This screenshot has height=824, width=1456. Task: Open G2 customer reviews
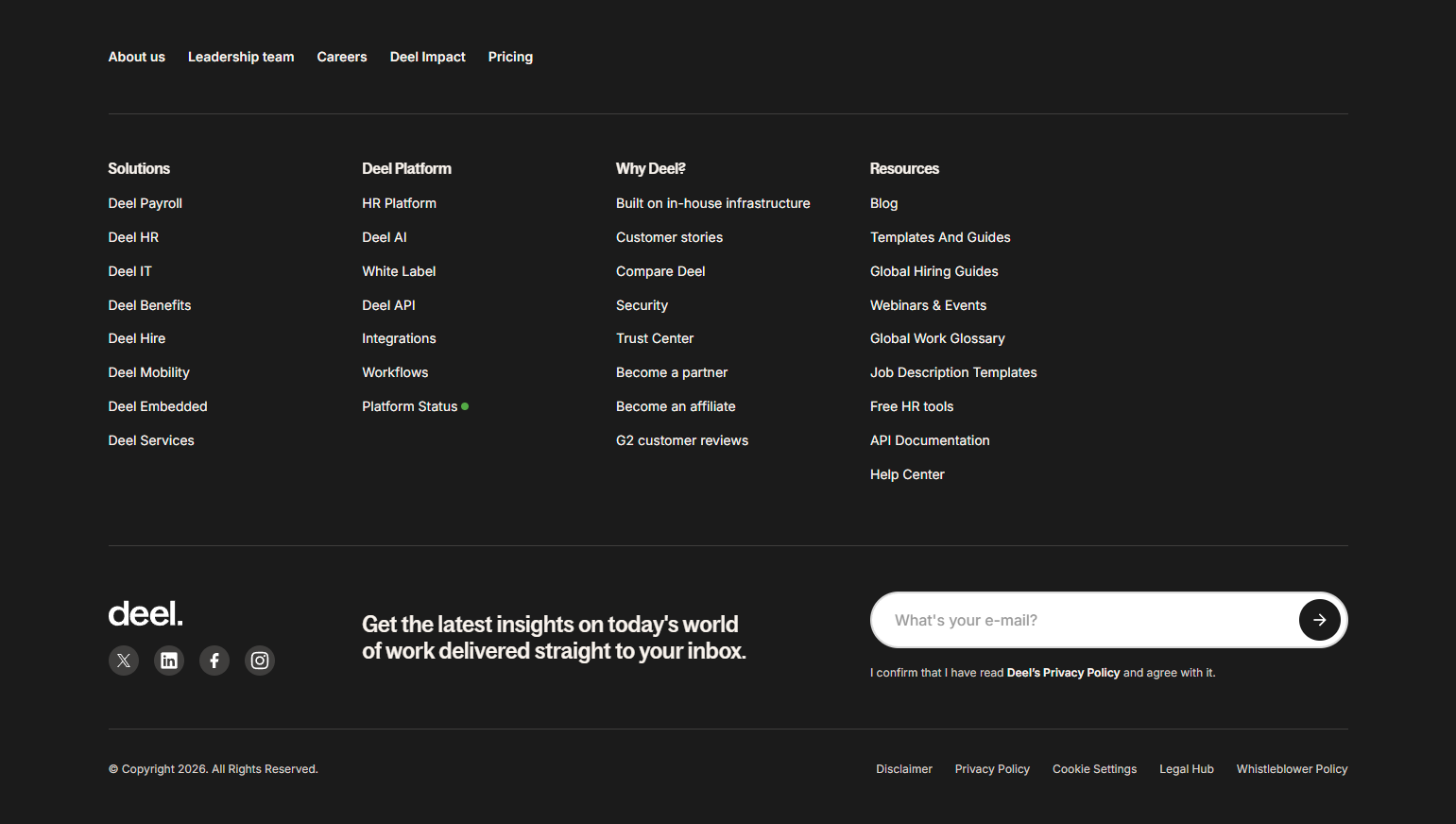[682, 440]
